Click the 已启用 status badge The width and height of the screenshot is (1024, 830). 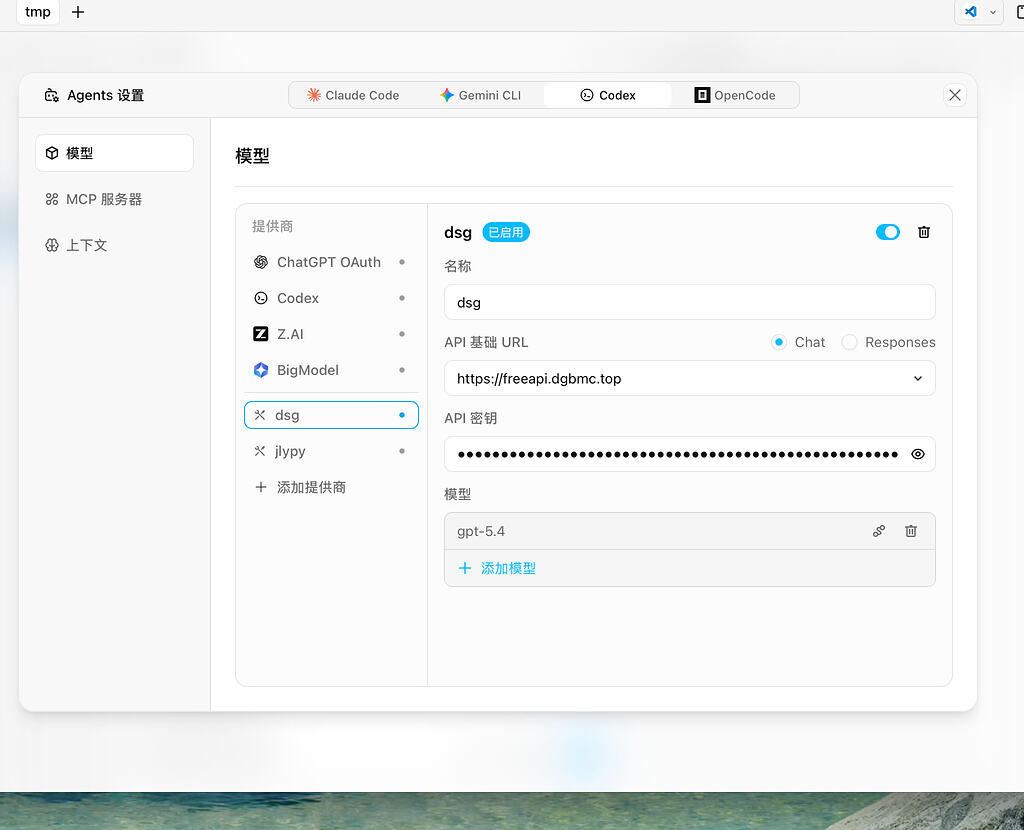coord(506,232)
